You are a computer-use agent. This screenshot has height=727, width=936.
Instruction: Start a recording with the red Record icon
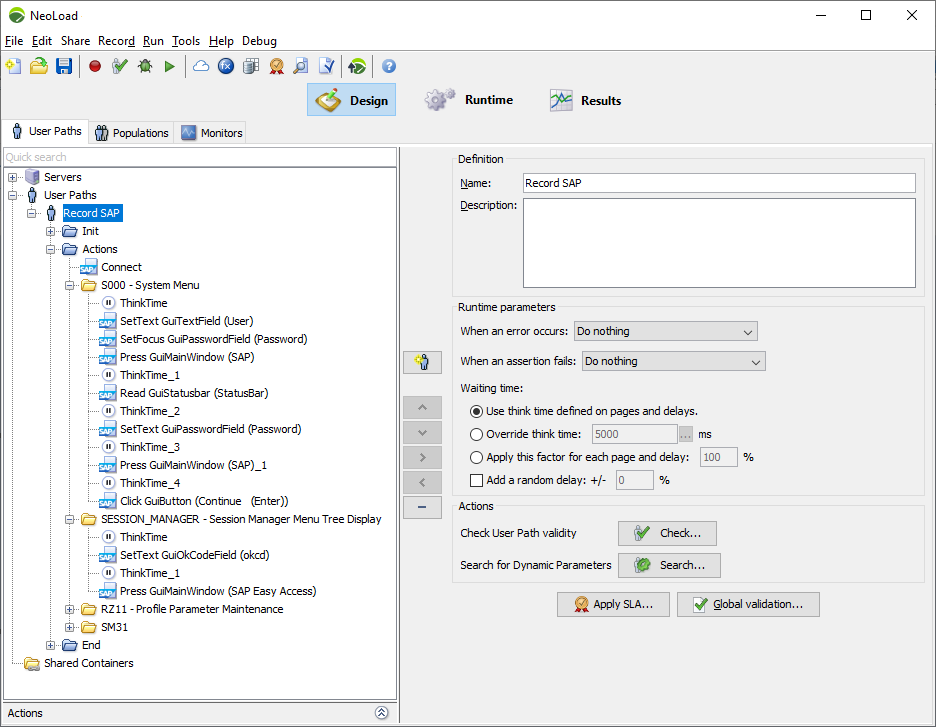click(x=95, y=66)
